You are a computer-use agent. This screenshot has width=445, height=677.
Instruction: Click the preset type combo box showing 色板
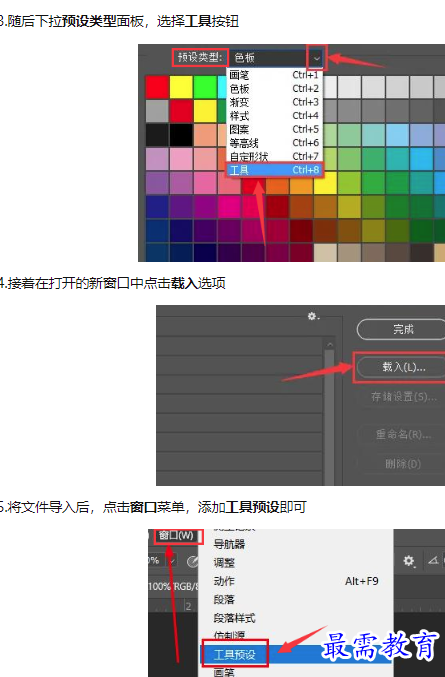(x=275, y=58)
